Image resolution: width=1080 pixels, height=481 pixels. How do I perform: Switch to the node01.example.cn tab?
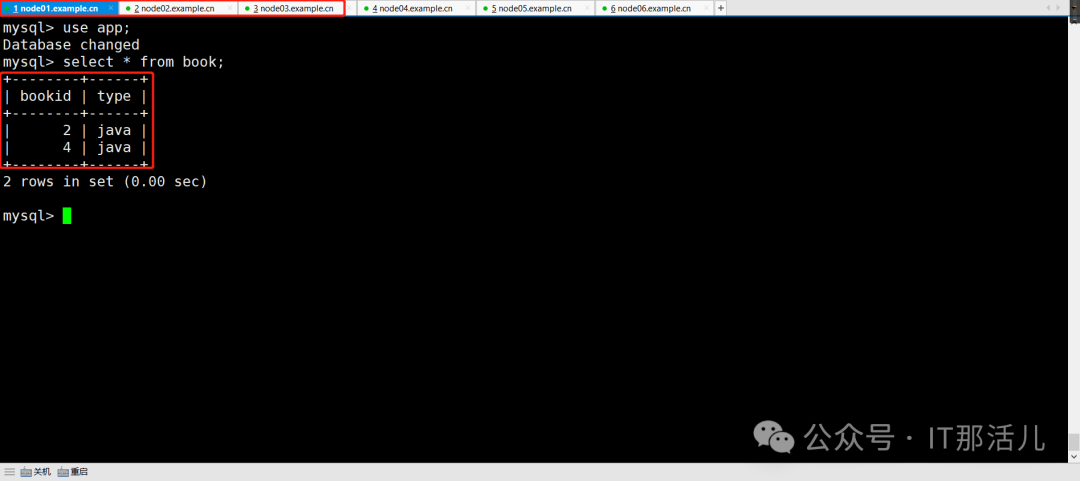coord(59,8)
